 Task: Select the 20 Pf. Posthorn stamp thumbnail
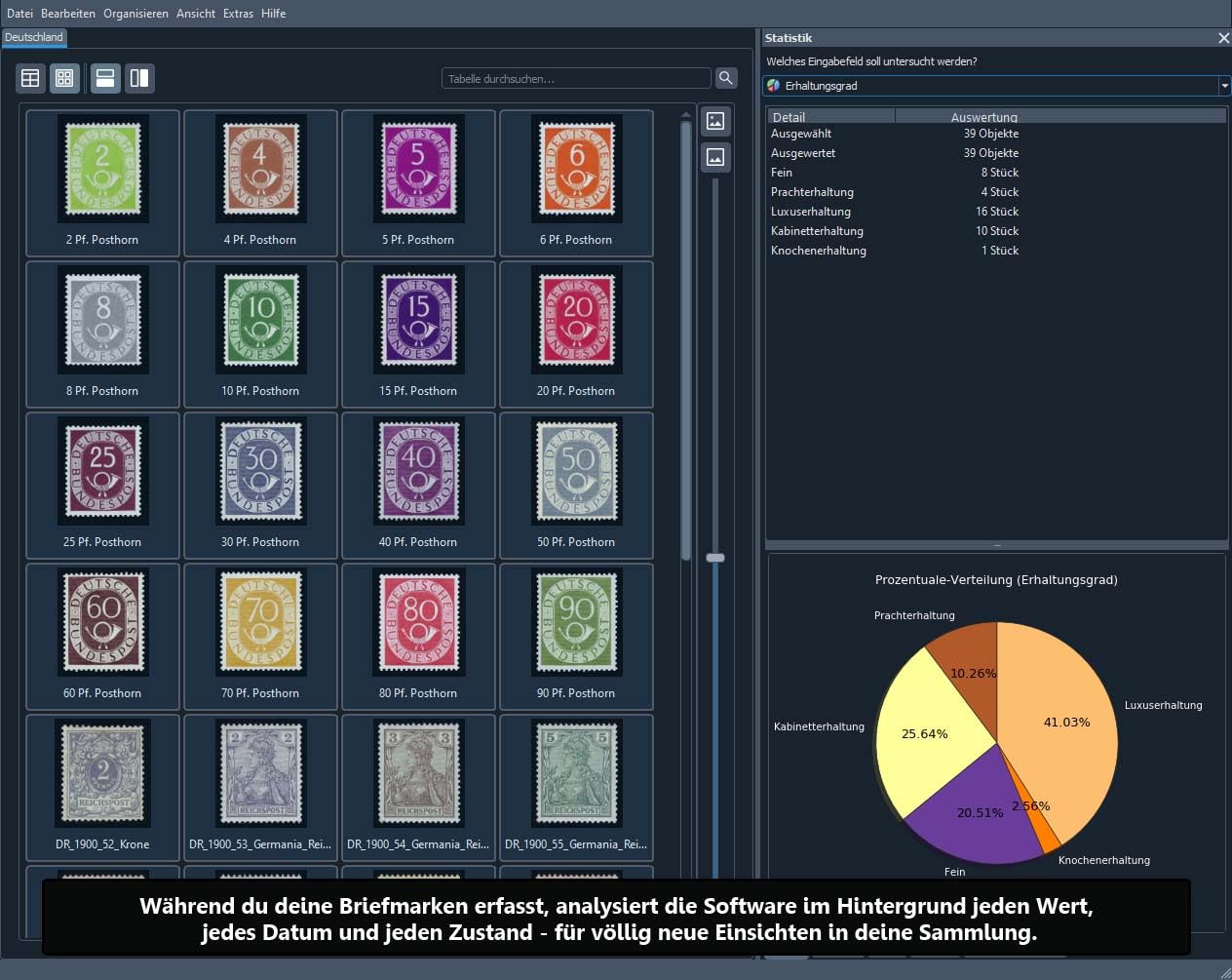[x=576, y=332]
